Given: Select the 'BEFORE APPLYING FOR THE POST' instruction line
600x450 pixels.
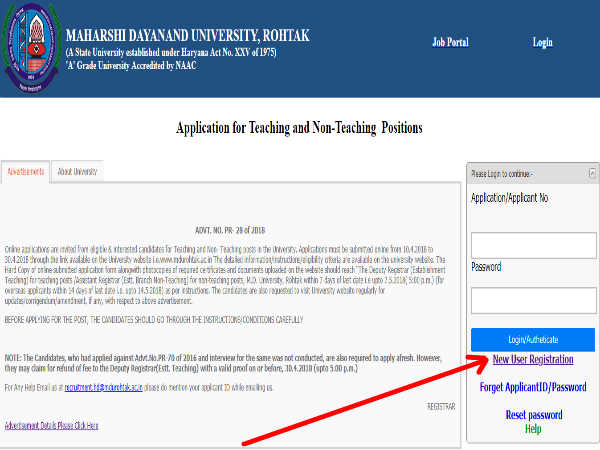Looking at the screenshot, I should click(x=154, y=320).
